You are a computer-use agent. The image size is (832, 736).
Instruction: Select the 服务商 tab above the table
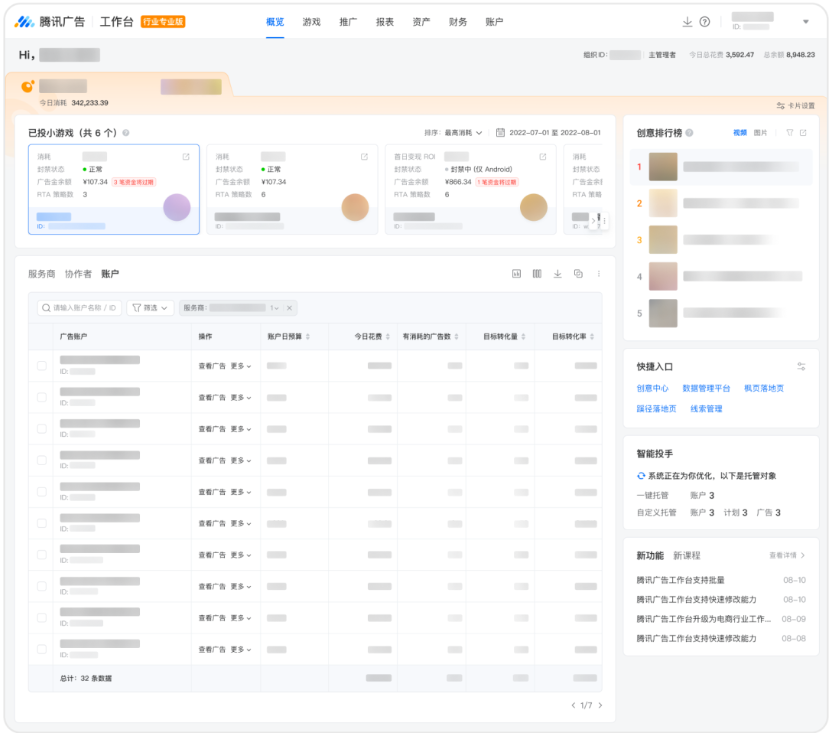[41, 274]
